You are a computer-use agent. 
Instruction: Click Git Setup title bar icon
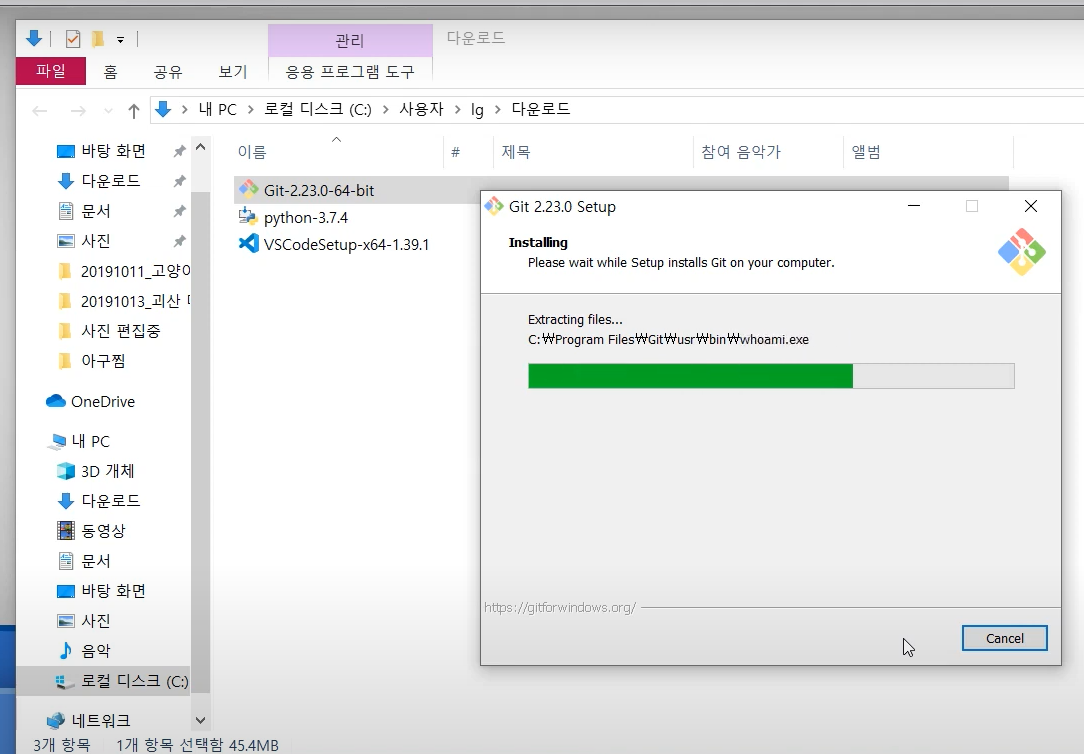pyautogui.click(x=494, y=206)
